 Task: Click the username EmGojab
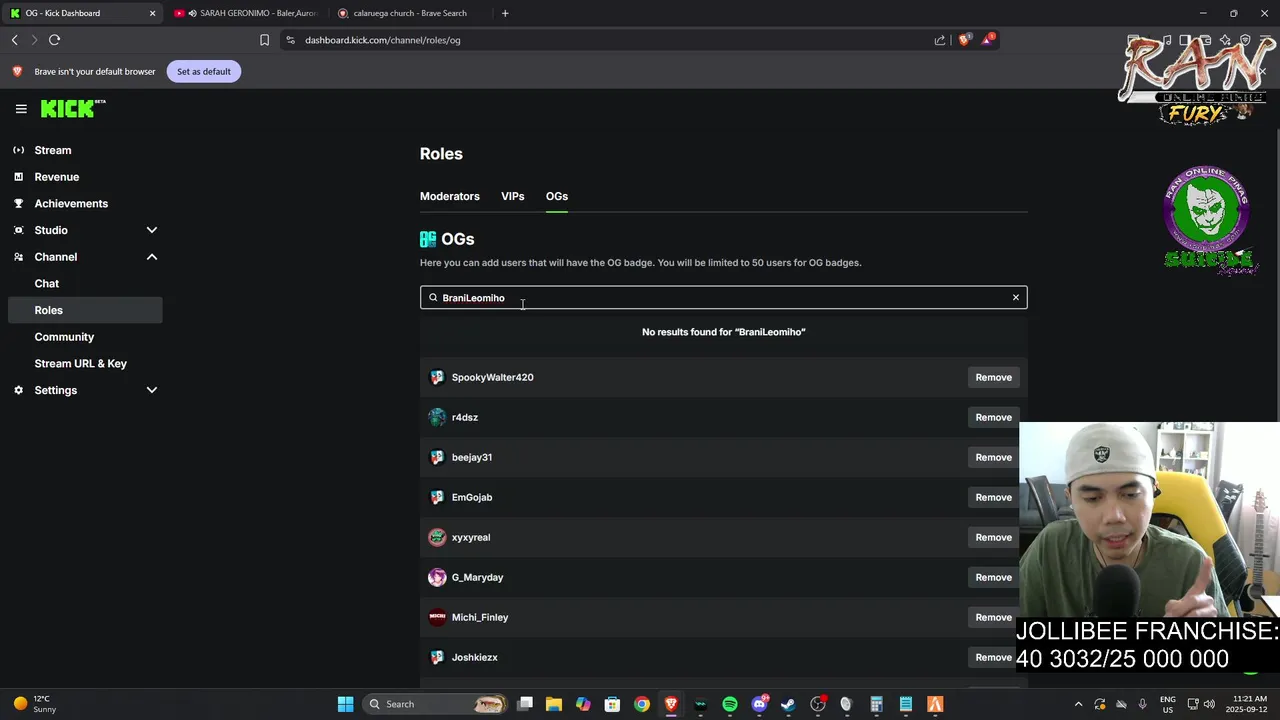tap(472, 497)
